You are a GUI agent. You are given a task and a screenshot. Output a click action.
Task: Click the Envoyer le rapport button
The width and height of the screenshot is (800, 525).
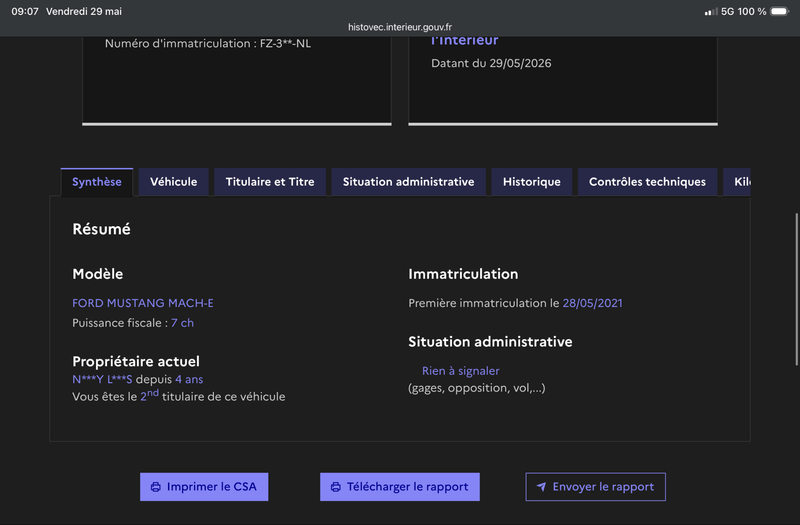[595, 487]
